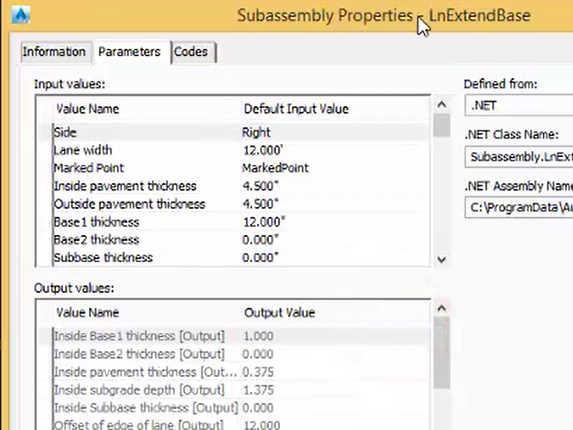Click the Inside pavement thickness 4.500" value
The image size is (573, 430).
pos(260,186)
